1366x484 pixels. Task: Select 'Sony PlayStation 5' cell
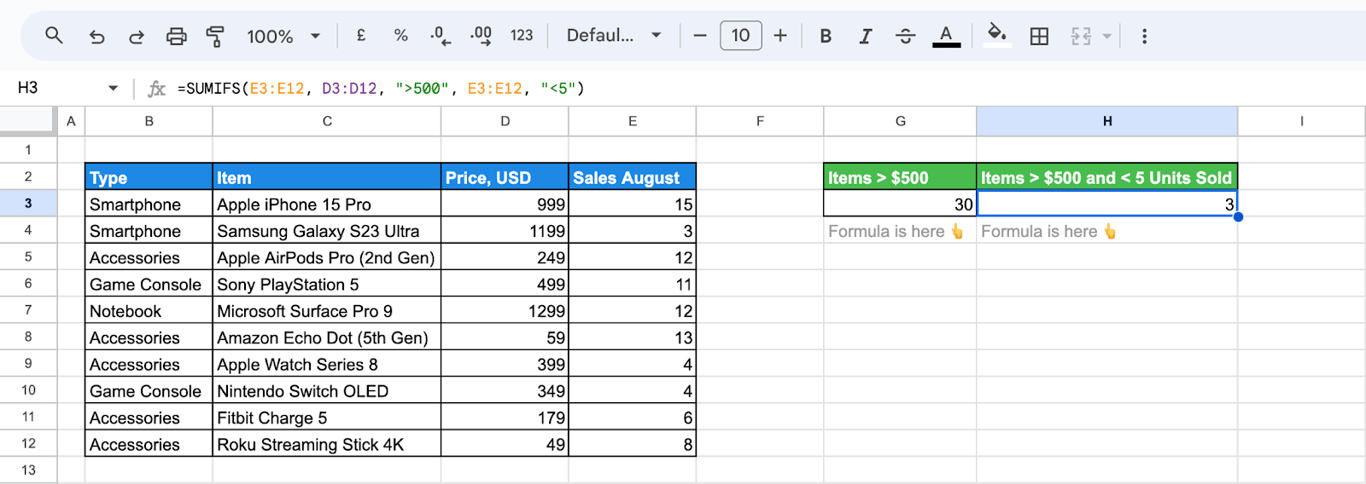point(327,284)
